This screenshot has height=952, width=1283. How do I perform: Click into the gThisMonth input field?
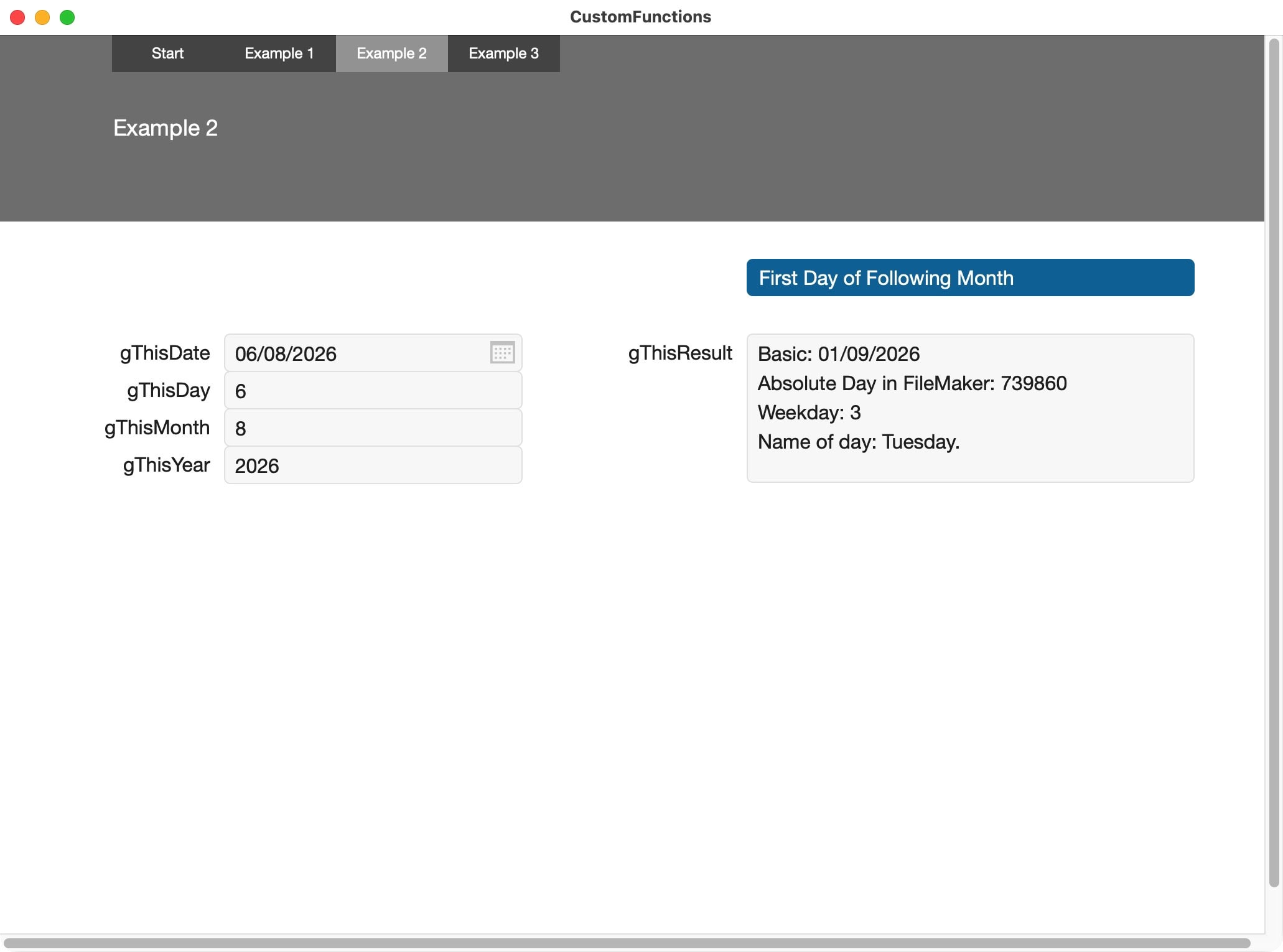pyautogui.click(x=373, y=427)
